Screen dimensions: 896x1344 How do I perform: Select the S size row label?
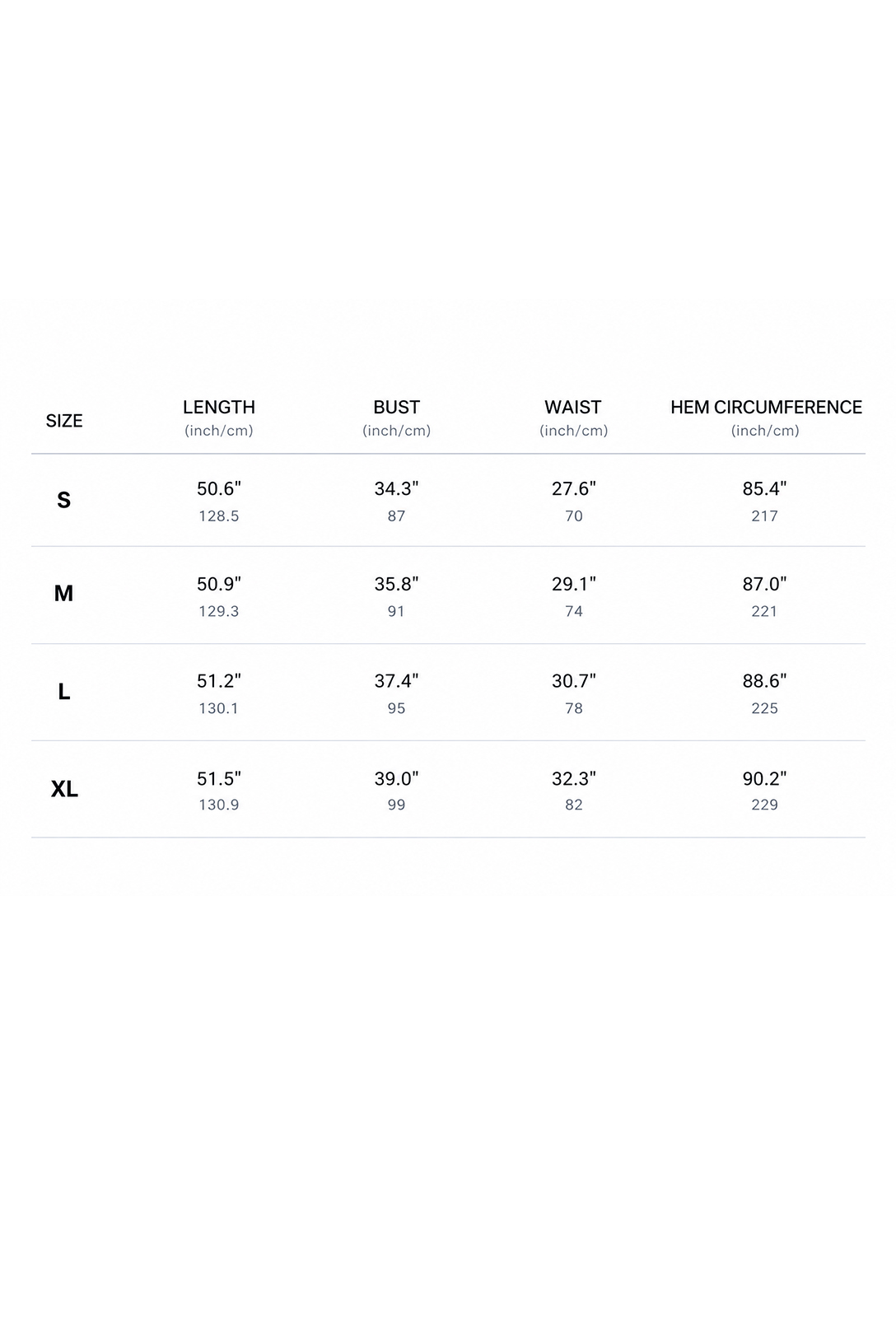[x=63, y=500]
